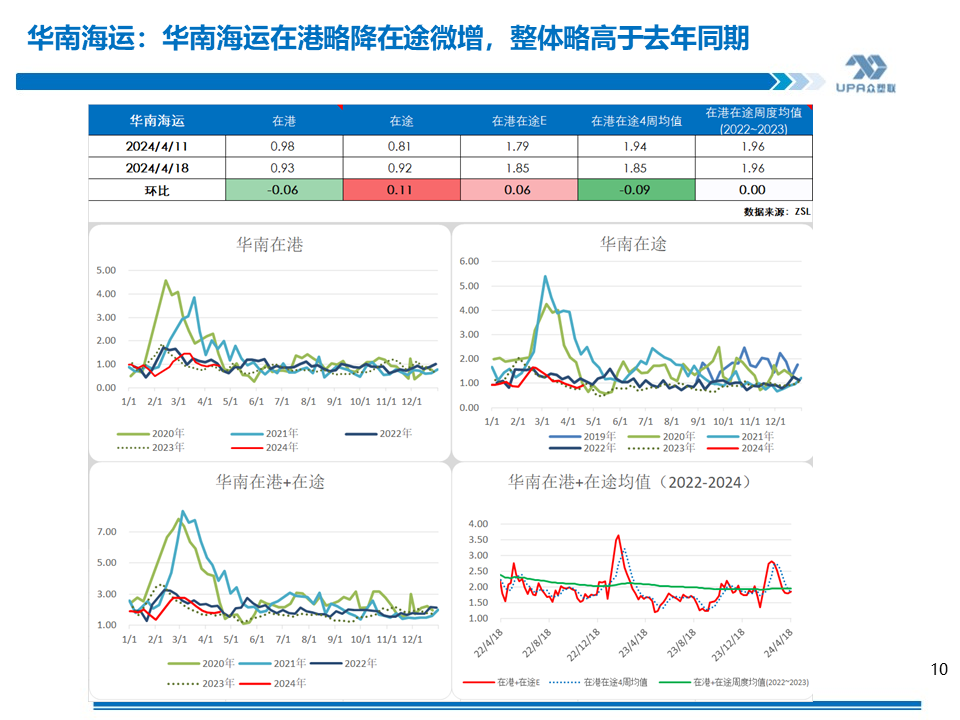The width and height of the screenshot is (960, 720).
Task: Select the 环比 row label
Action: [157, 190]
